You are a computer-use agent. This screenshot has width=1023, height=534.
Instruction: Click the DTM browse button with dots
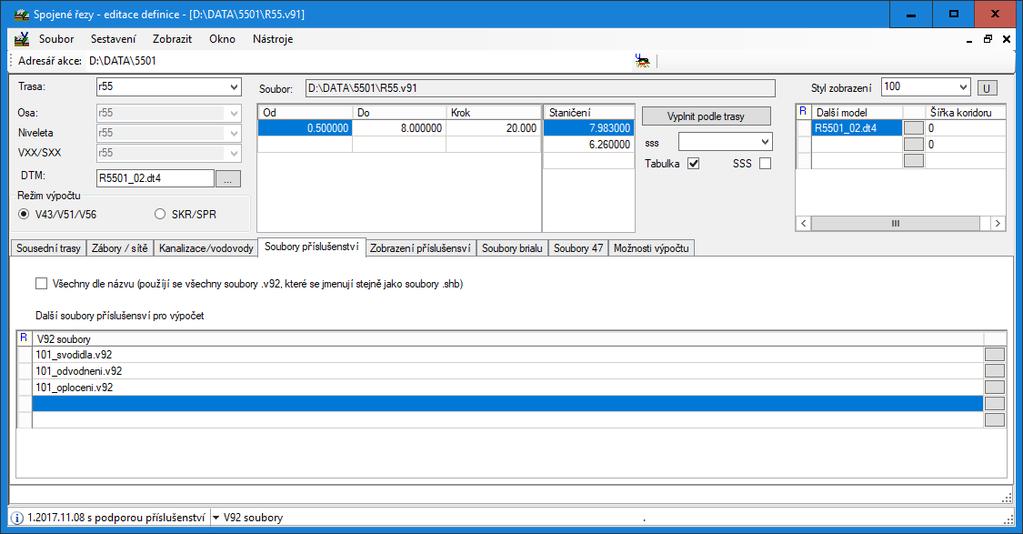click(x=228, y=178)
